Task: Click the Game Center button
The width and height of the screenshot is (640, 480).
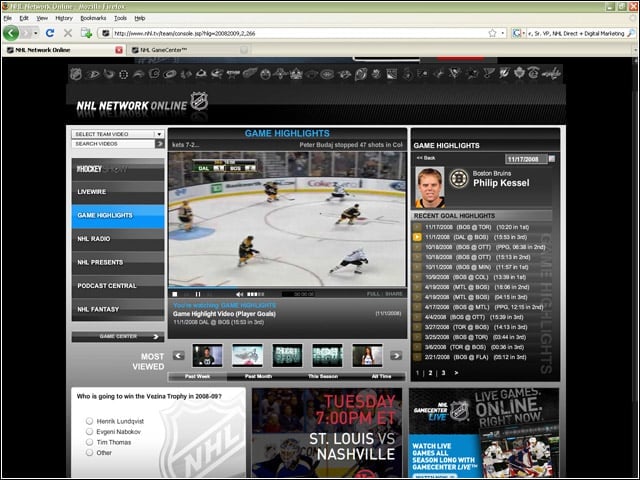Action: pyautogui.click(x=118, y=336)
